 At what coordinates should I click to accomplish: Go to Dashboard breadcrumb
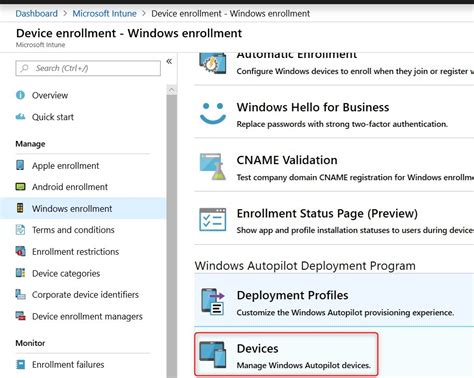[37, 14]
